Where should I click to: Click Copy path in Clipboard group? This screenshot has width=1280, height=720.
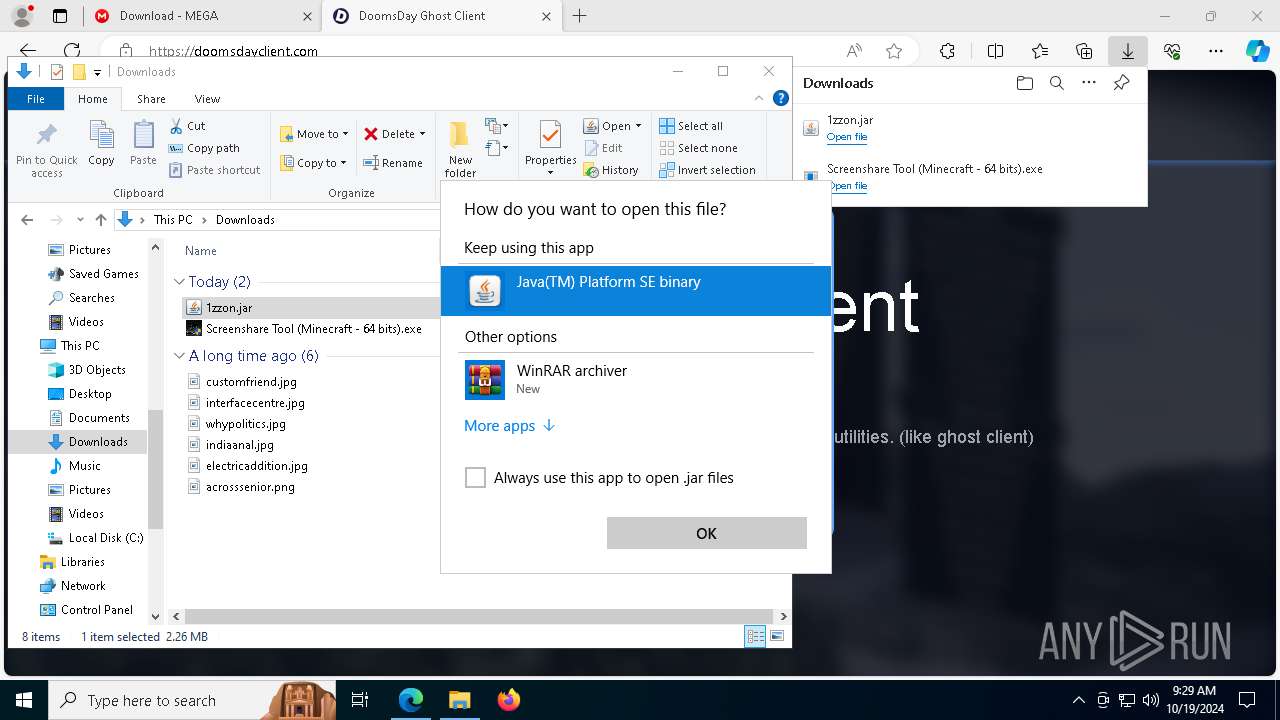click(x=205, y=148)
